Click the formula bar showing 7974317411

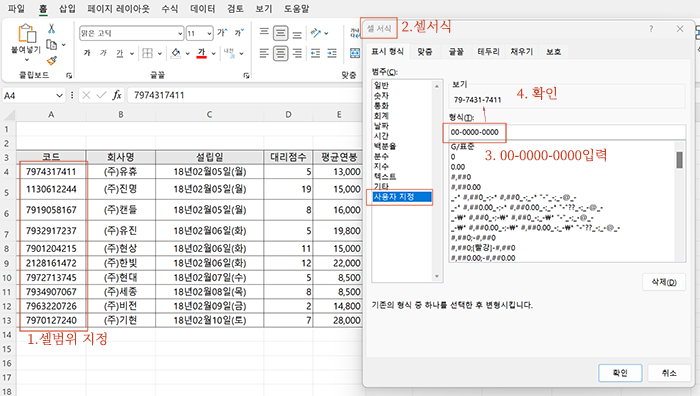pyautogui.click(x=244, y=95)
